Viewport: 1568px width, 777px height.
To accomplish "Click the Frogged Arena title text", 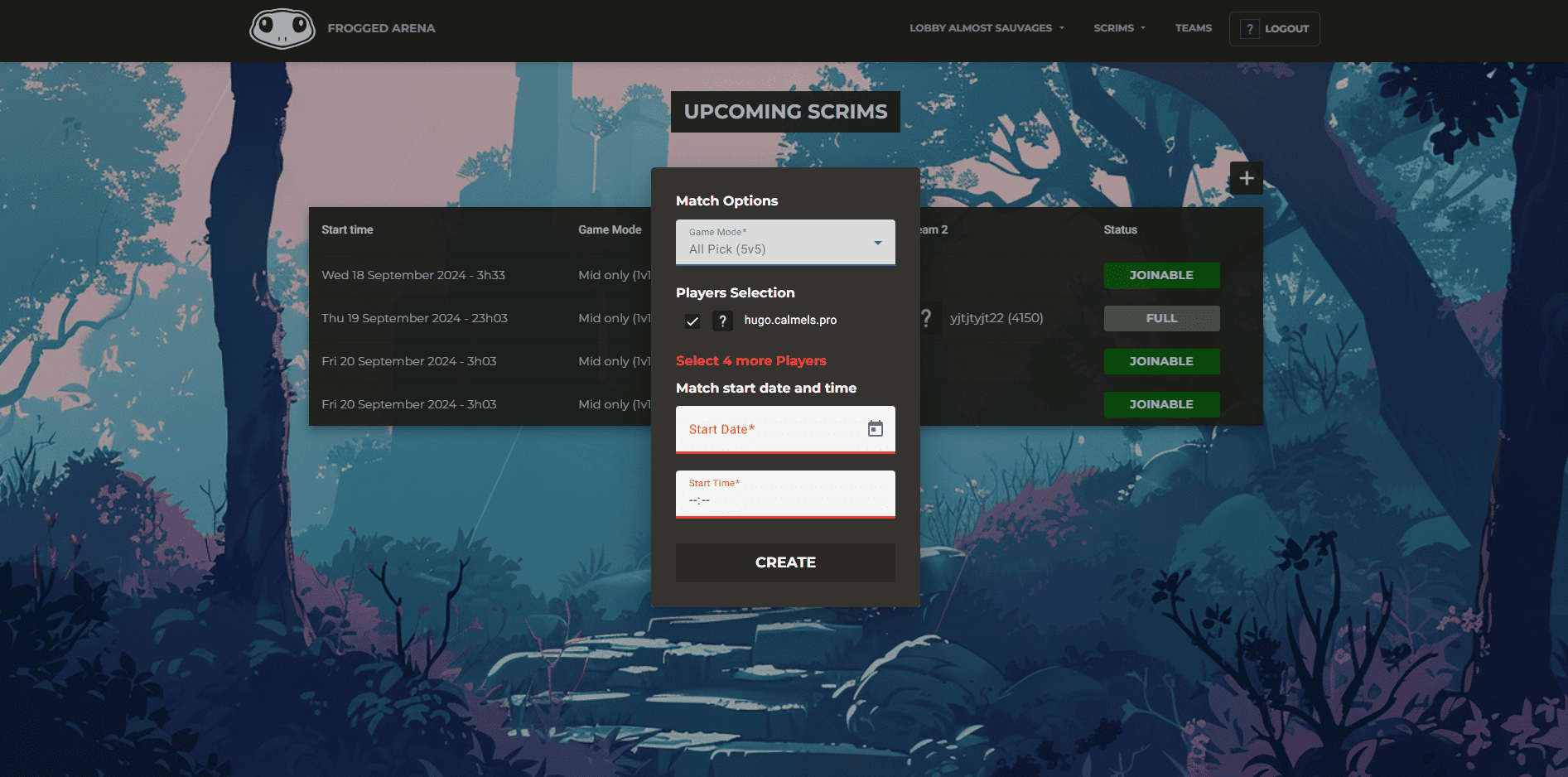I will (381, 28).
